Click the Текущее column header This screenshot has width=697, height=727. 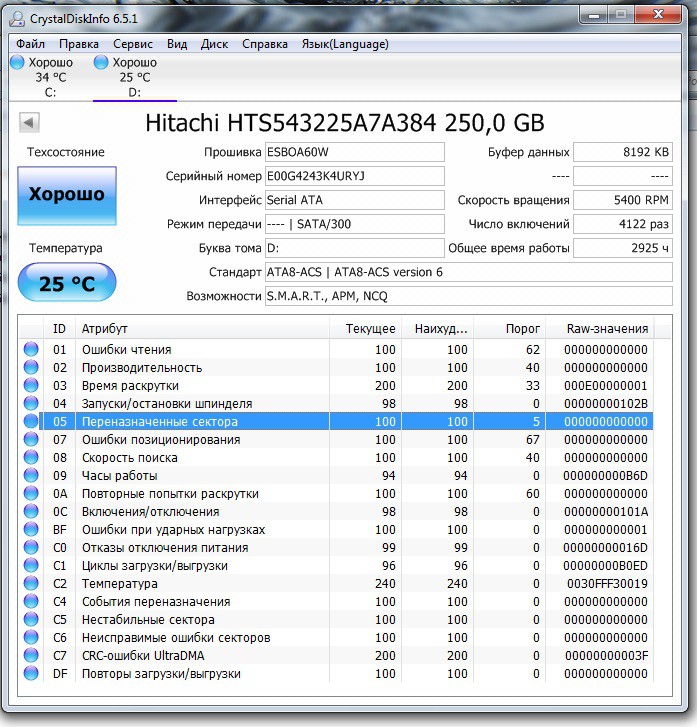[x=365, y=329]
